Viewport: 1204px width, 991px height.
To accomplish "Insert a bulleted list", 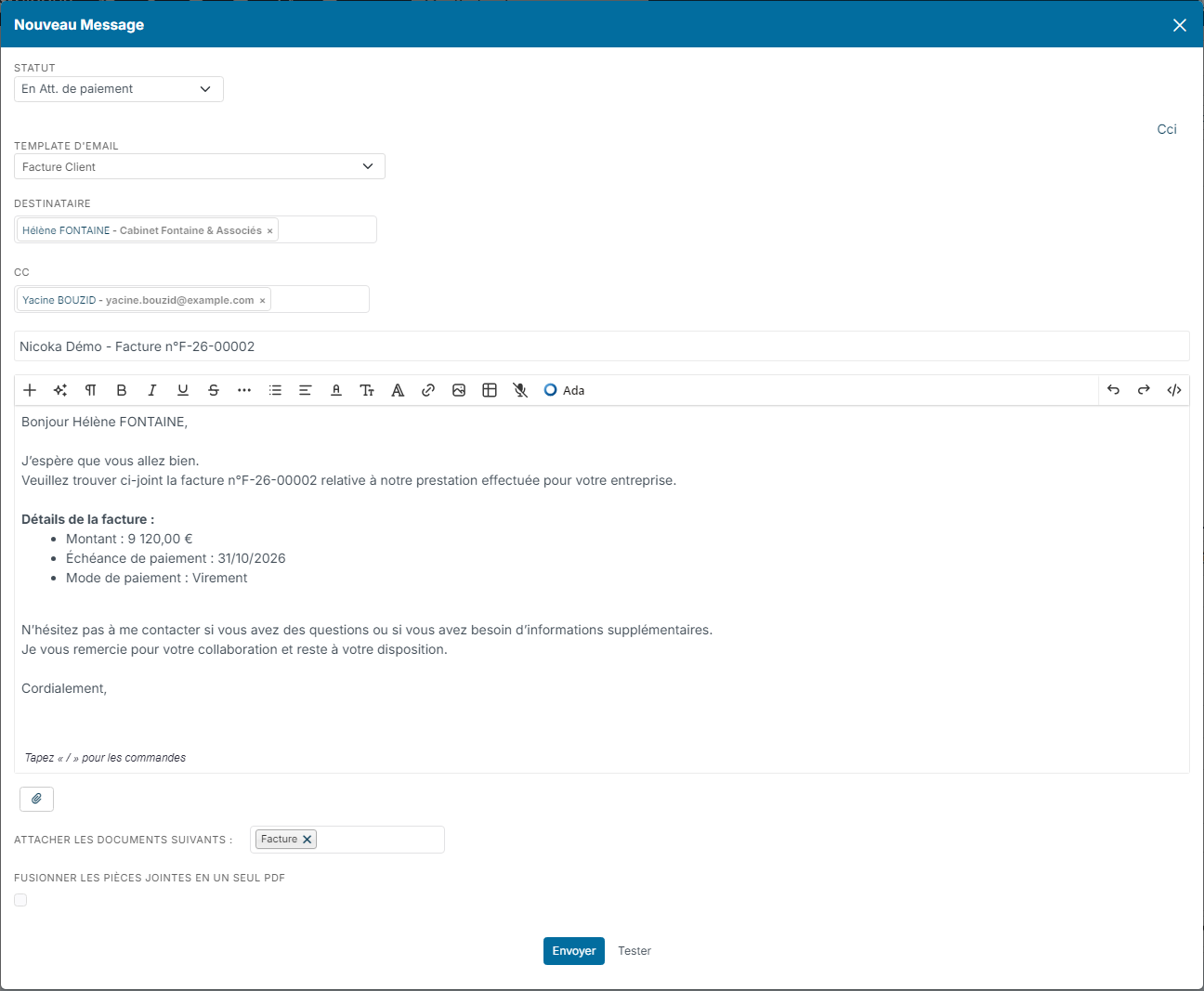I will [275, 390].
